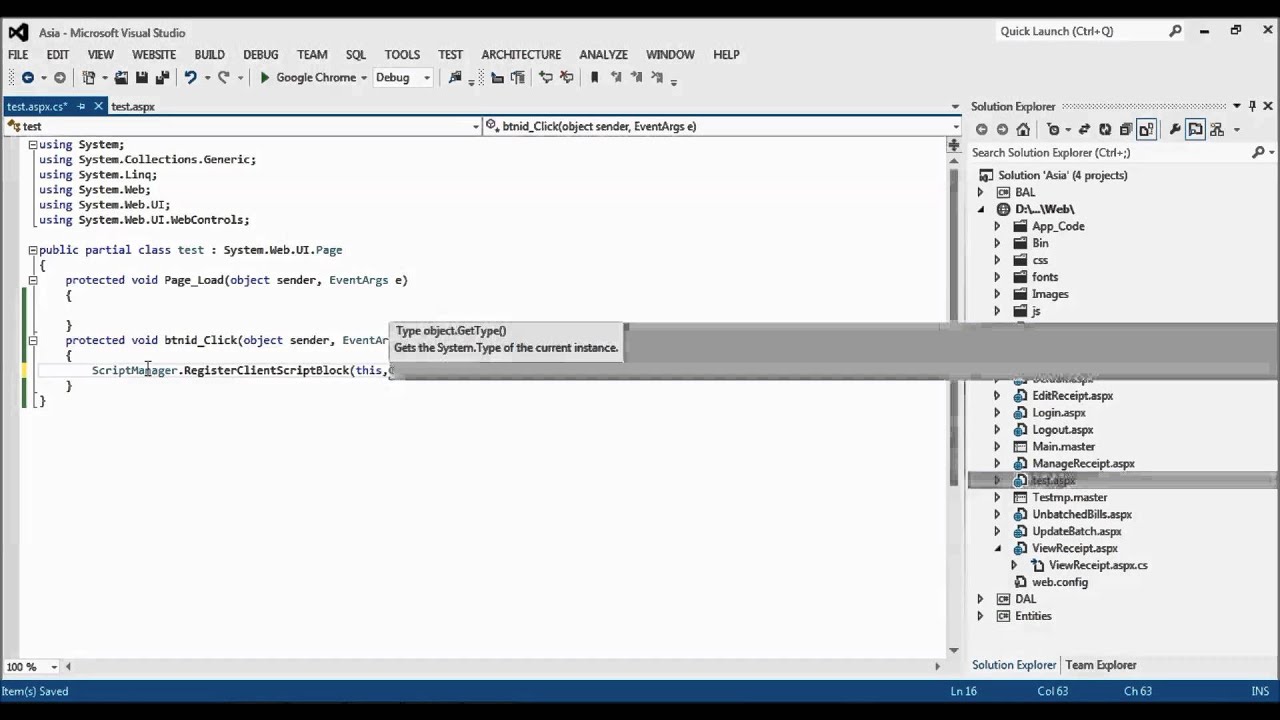This screenshot has height=720, width=1280.
Task: Go forward in Solution Explorer toolbar
Action: (1002, 129)
